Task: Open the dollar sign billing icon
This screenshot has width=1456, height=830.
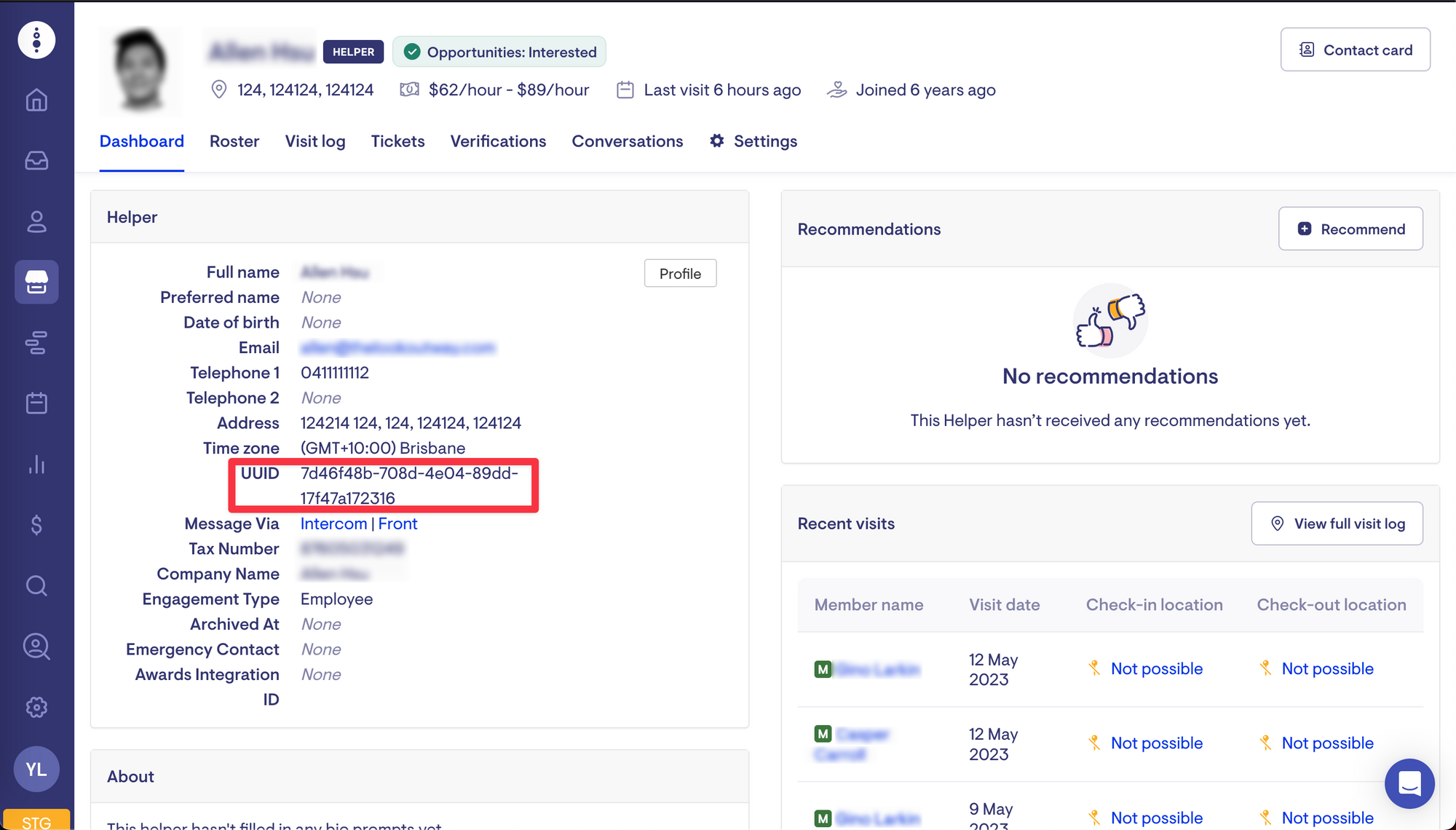Action: point(36,525)
